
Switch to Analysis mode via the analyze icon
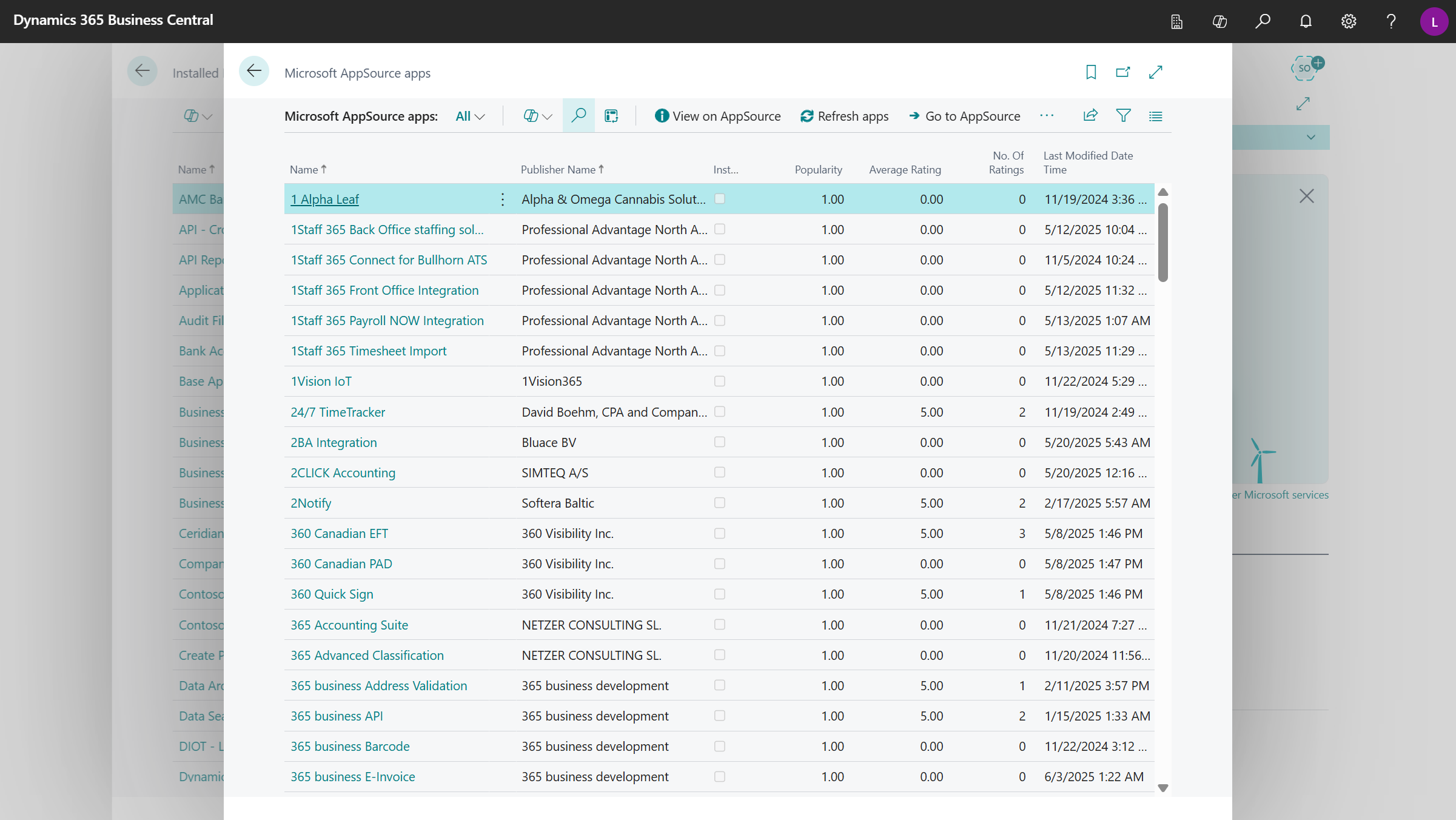coord(611,115)
